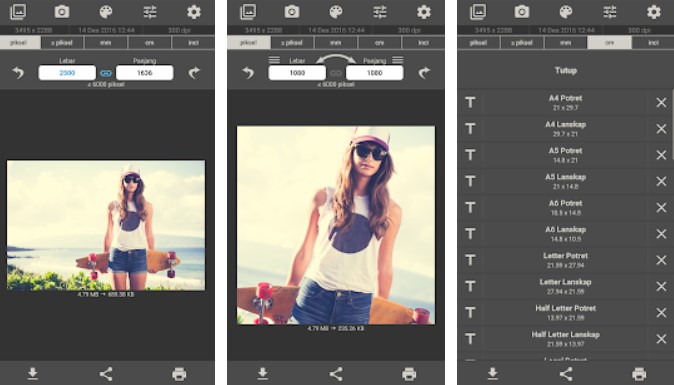The image size is (674, 385).
Task: Click the T icon beside A4 Lanskap
Action: [471, 128]
